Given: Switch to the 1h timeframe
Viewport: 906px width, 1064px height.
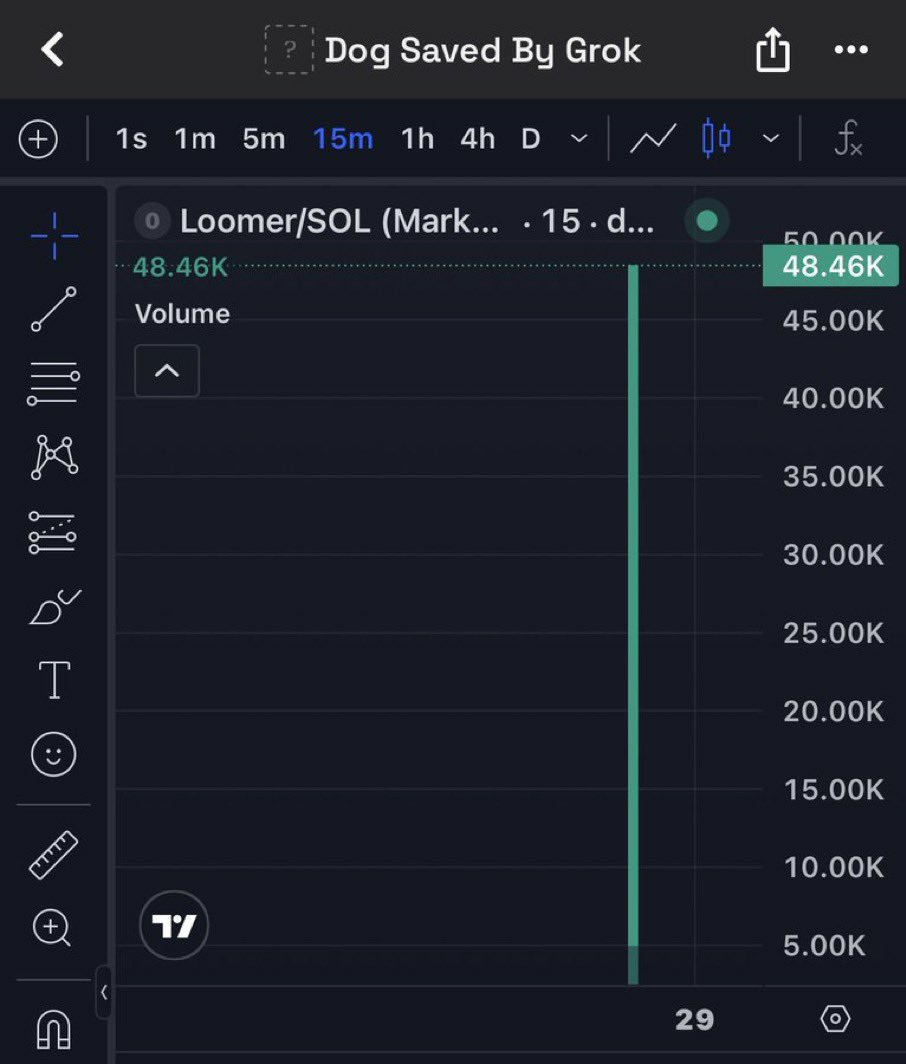Looking at the screenshot, I should 417,139.
